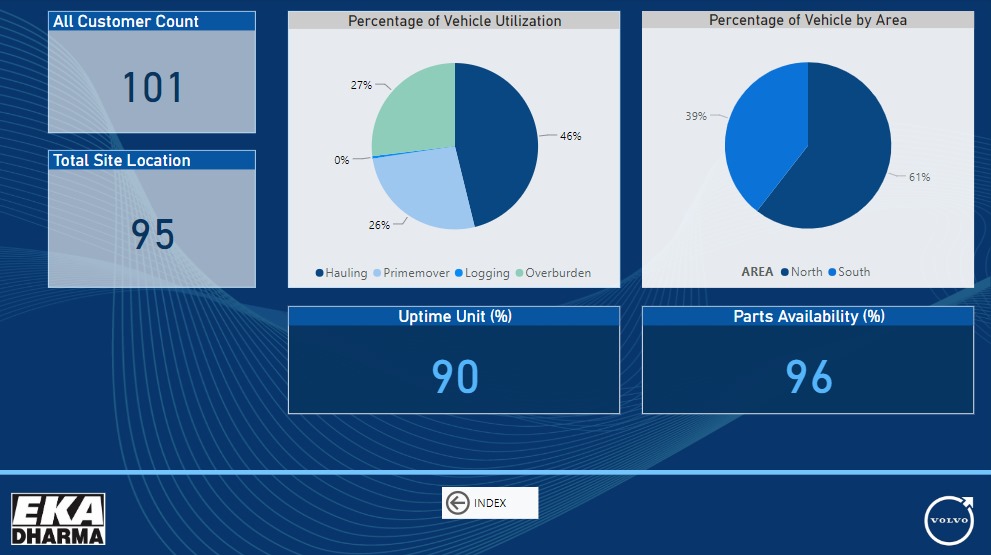Select the Logging legend item
Image resolution: width=991 pixels, height=555 pixels.
click(x=482, y=273)
